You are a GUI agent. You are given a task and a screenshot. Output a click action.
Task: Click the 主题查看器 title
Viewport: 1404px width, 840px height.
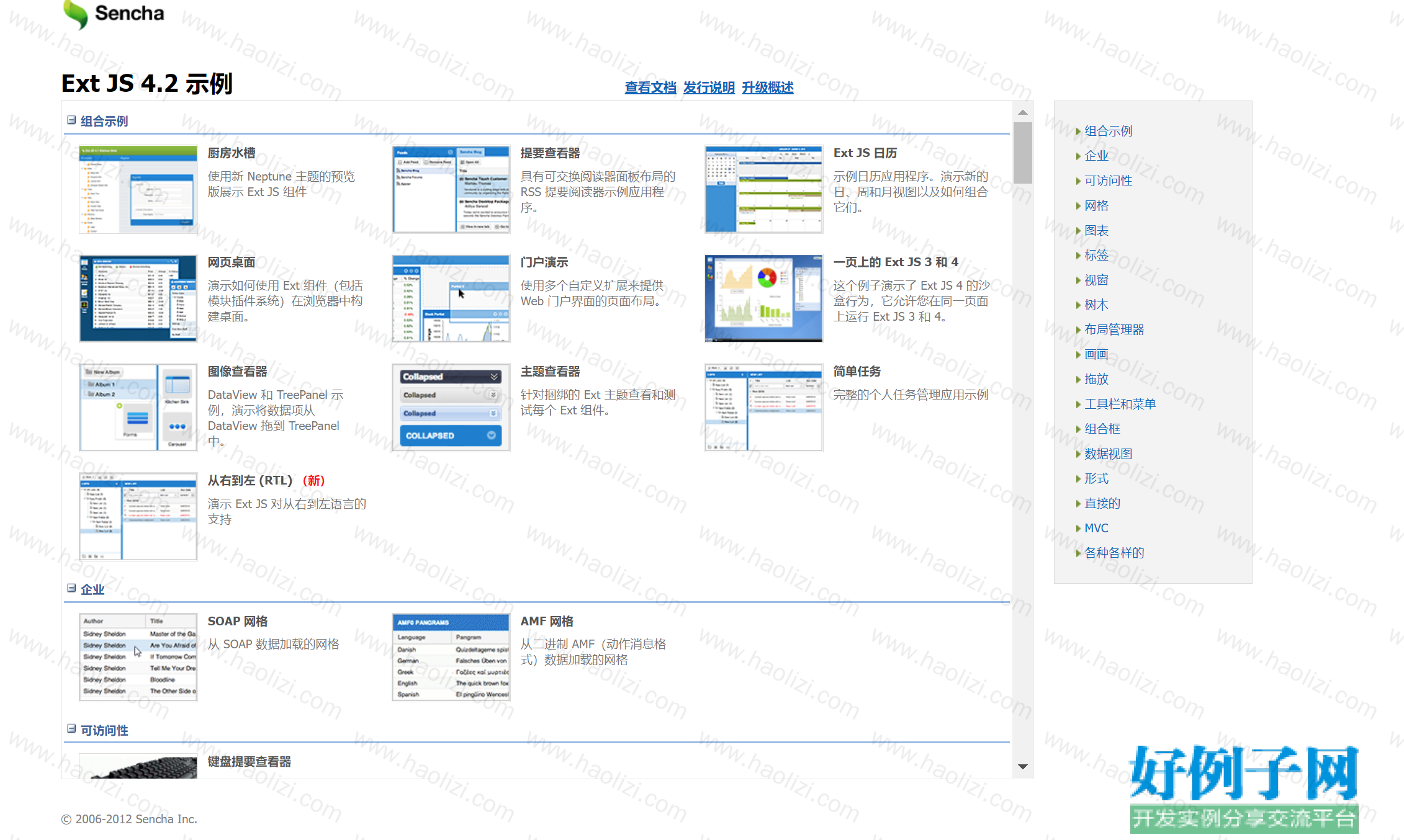pyautogui.click(x=550, y=372)
